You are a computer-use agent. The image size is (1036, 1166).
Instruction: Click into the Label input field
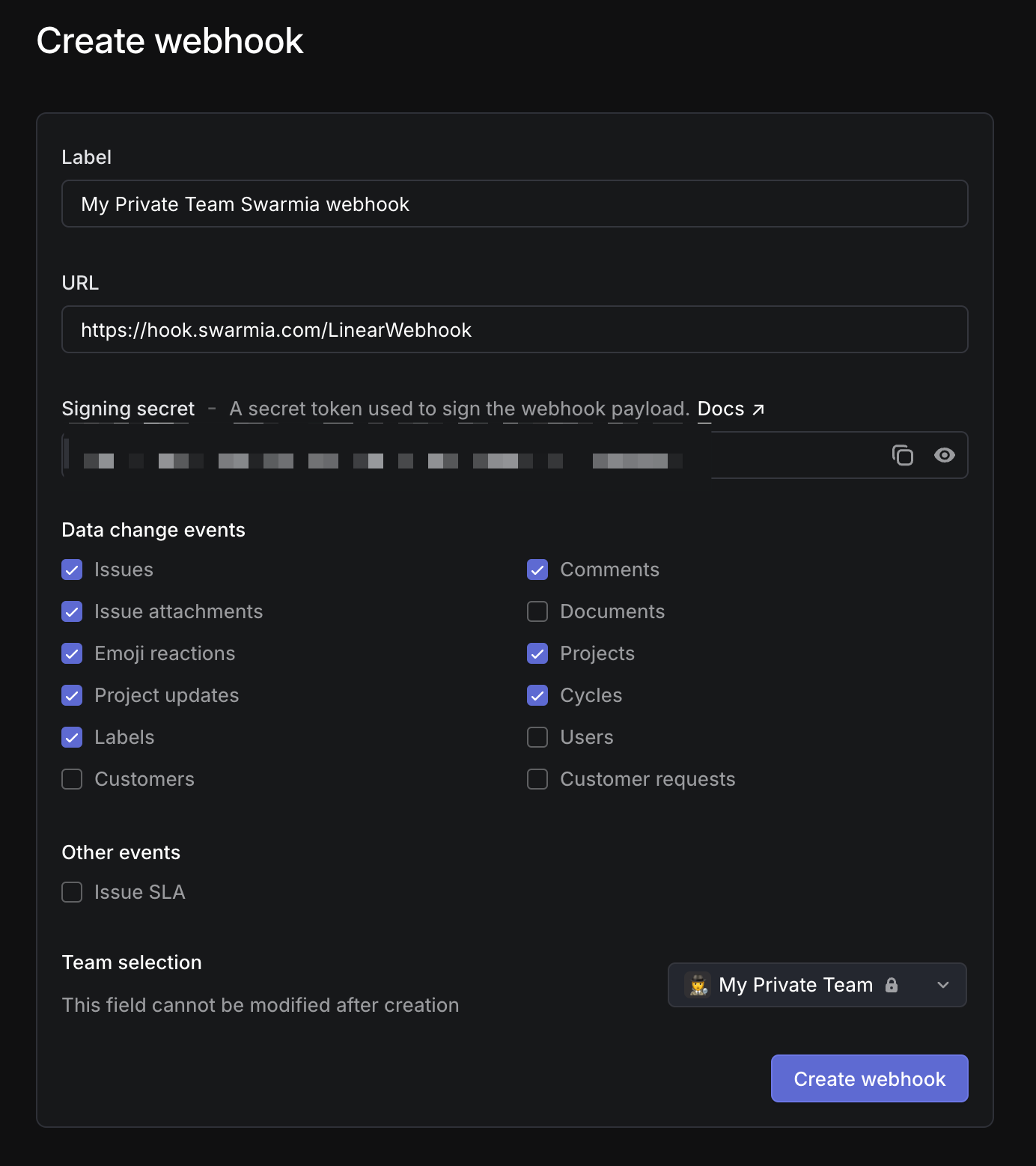[514, 204]
